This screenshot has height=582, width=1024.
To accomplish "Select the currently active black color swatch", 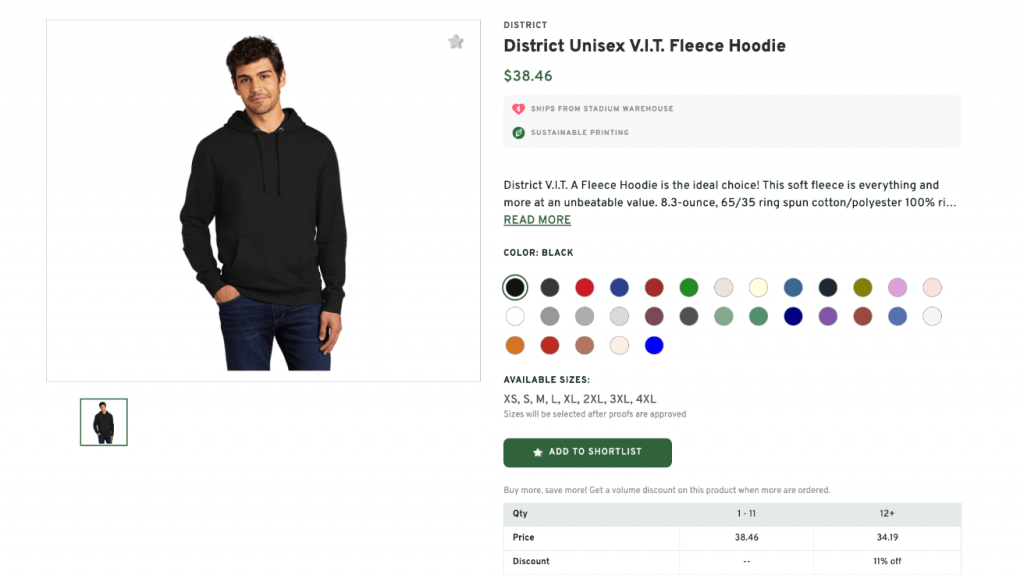I will click(515, 287).
